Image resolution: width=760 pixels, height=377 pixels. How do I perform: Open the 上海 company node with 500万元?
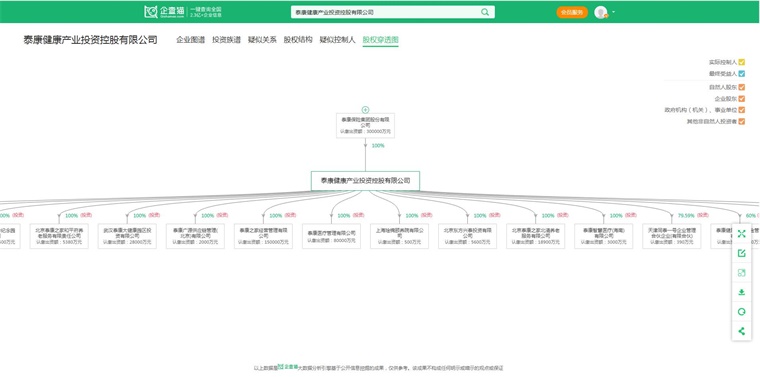click(399, 236)
